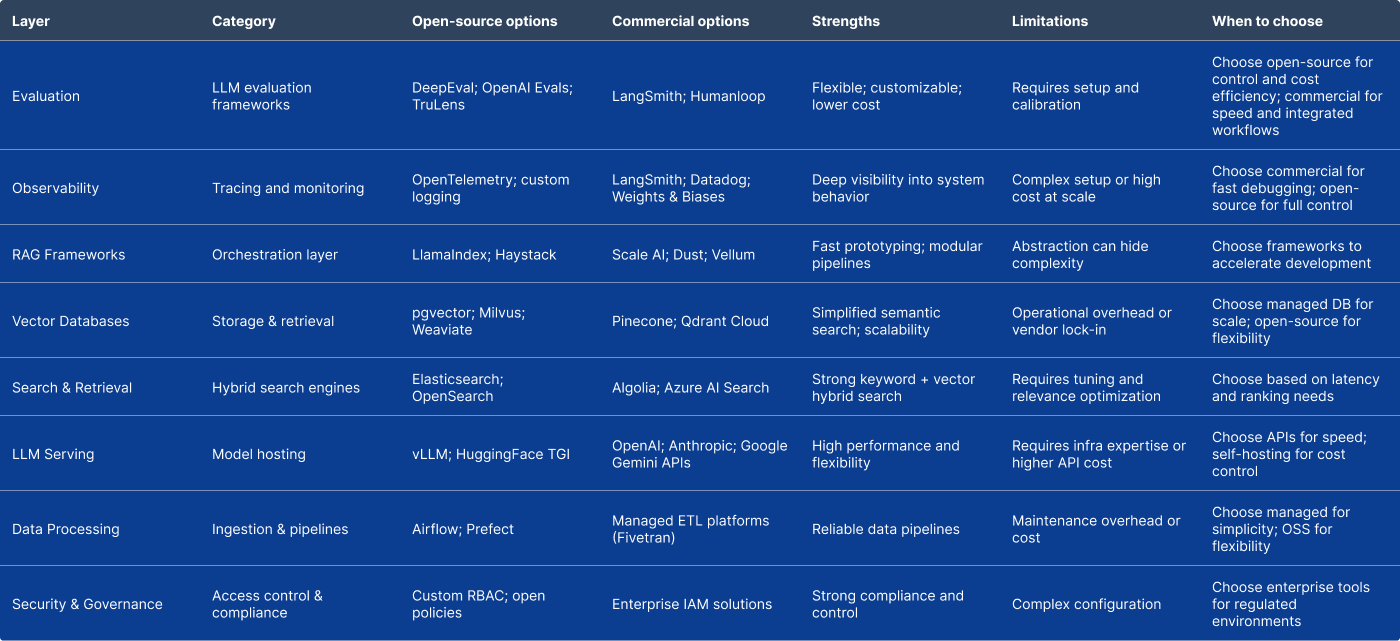1400x641 pixels.
Task: Click 'Storage & retrieval' category cell
Action: 273,321
